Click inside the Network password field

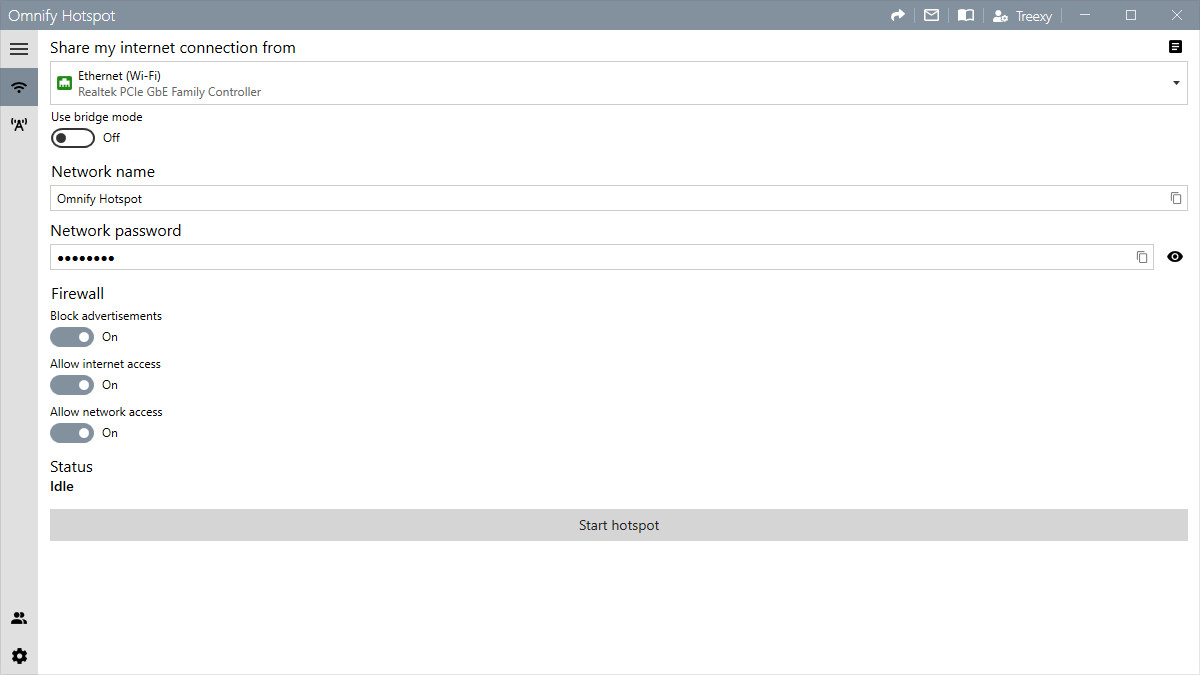[x=500, y=257]
